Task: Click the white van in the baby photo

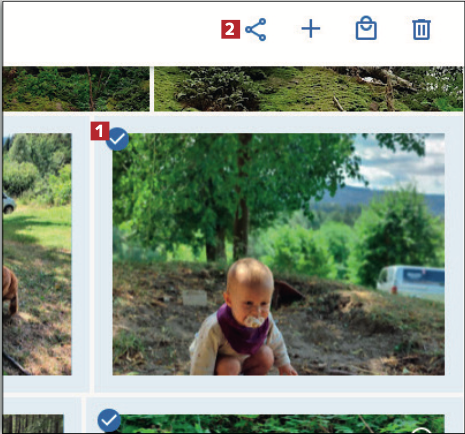Action: click(x=411, y=280)
